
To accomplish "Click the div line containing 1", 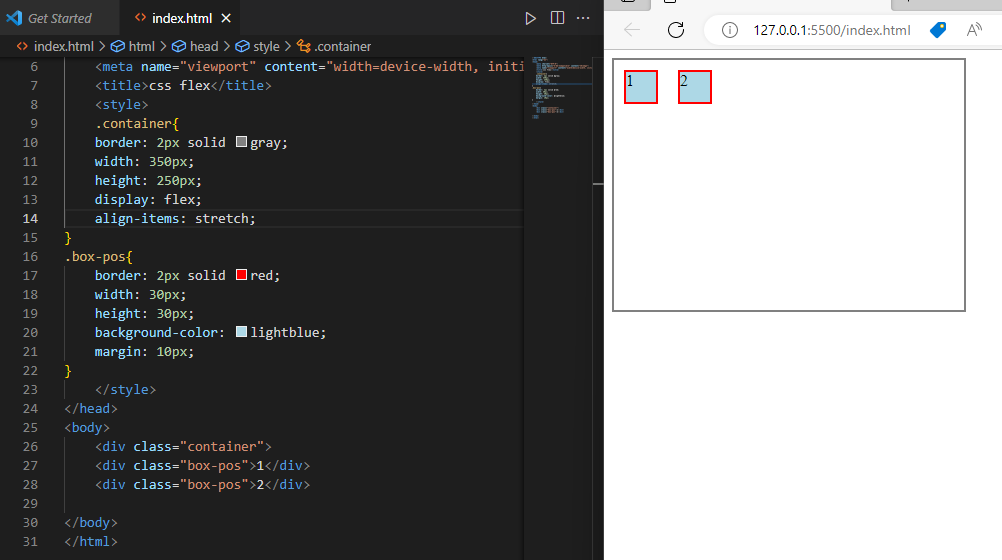I will [x=203, y=465].
